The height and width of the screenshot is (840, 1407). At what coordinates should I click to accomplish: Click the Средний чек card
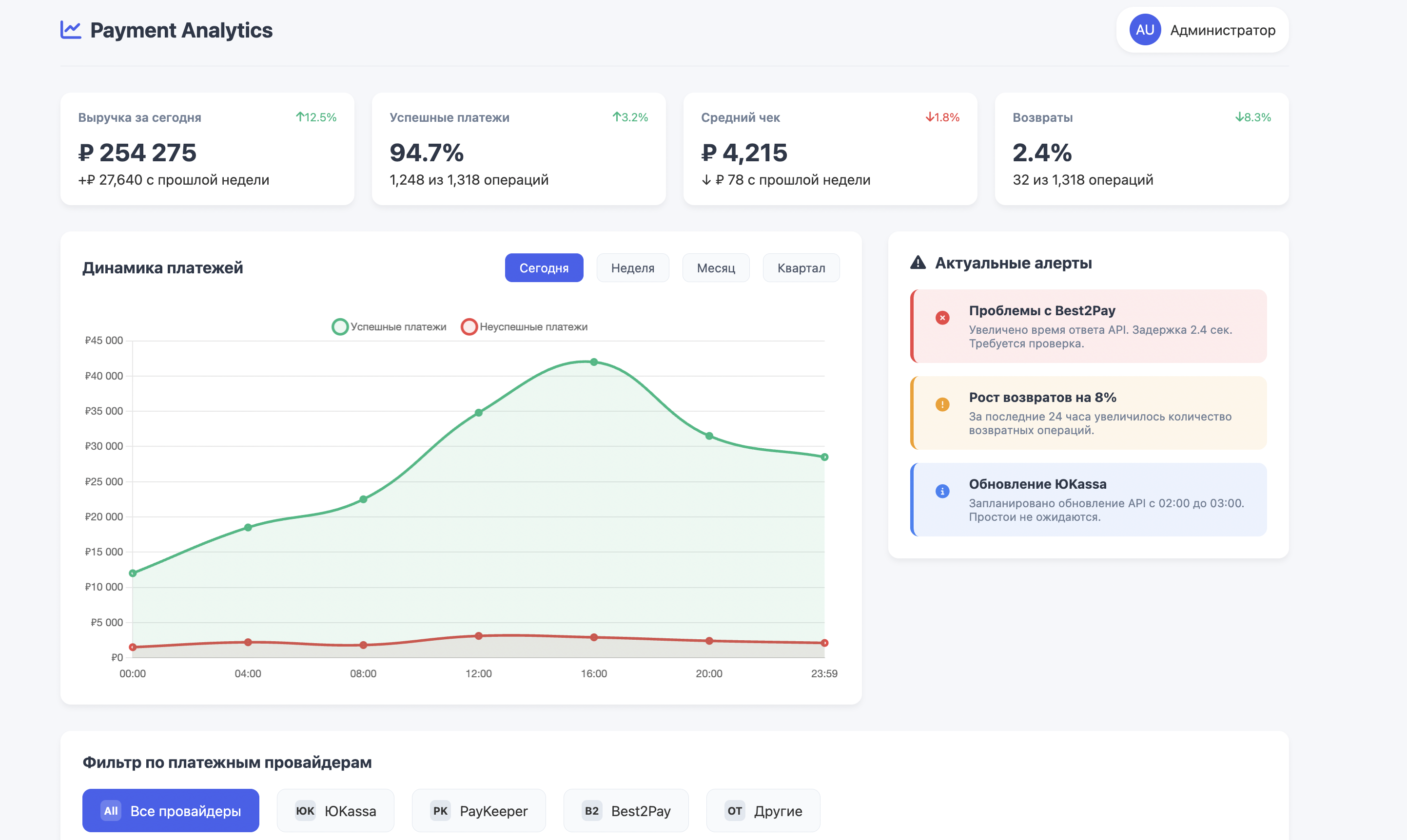pyautogui.click(x=830, y=149)
